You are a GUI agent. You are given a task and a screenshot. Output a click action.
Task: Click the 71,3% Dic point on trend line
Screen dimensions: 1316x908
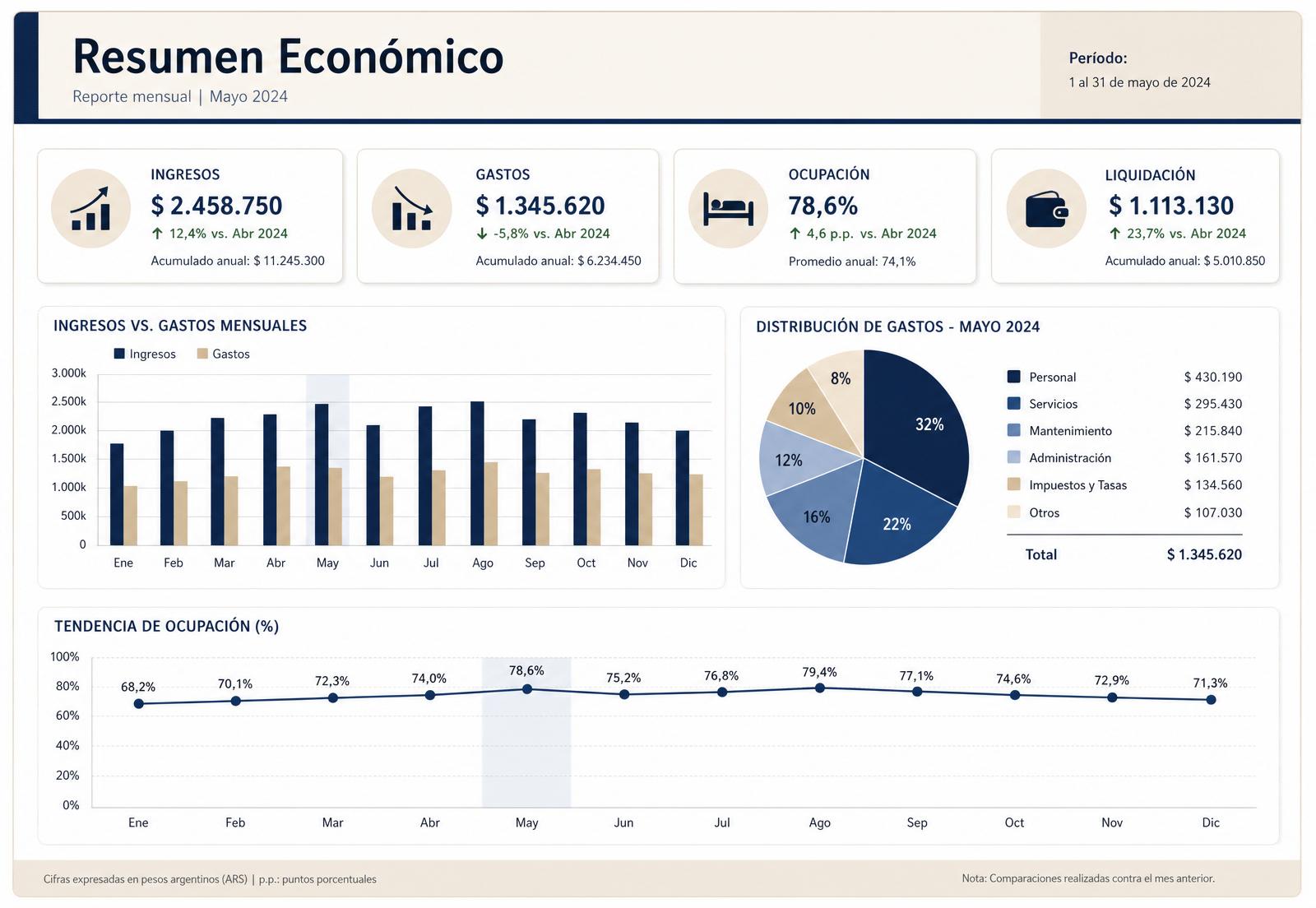(1211, 700)
